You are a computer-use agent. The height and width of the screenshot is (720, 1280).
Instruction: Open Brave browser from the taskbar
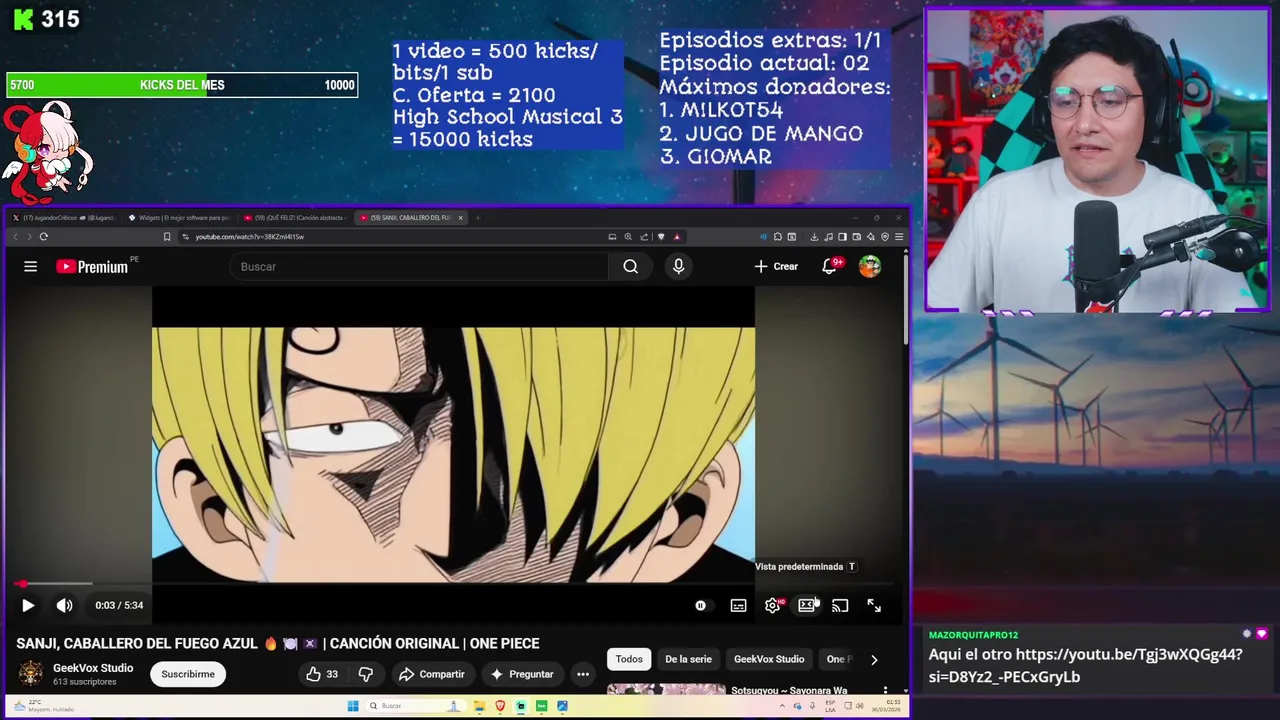[500, 706]
